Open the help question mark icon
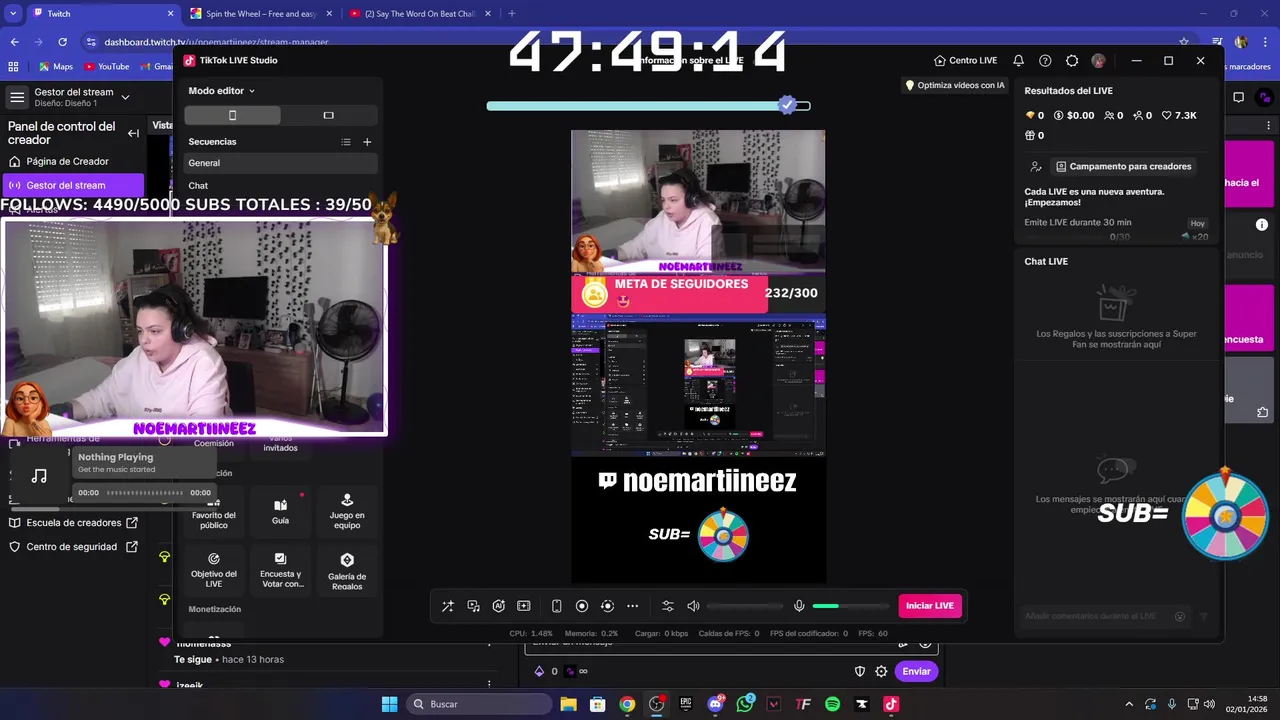Image resolution: width=1280 pixels, height=720 pixels. (1045, 61)
